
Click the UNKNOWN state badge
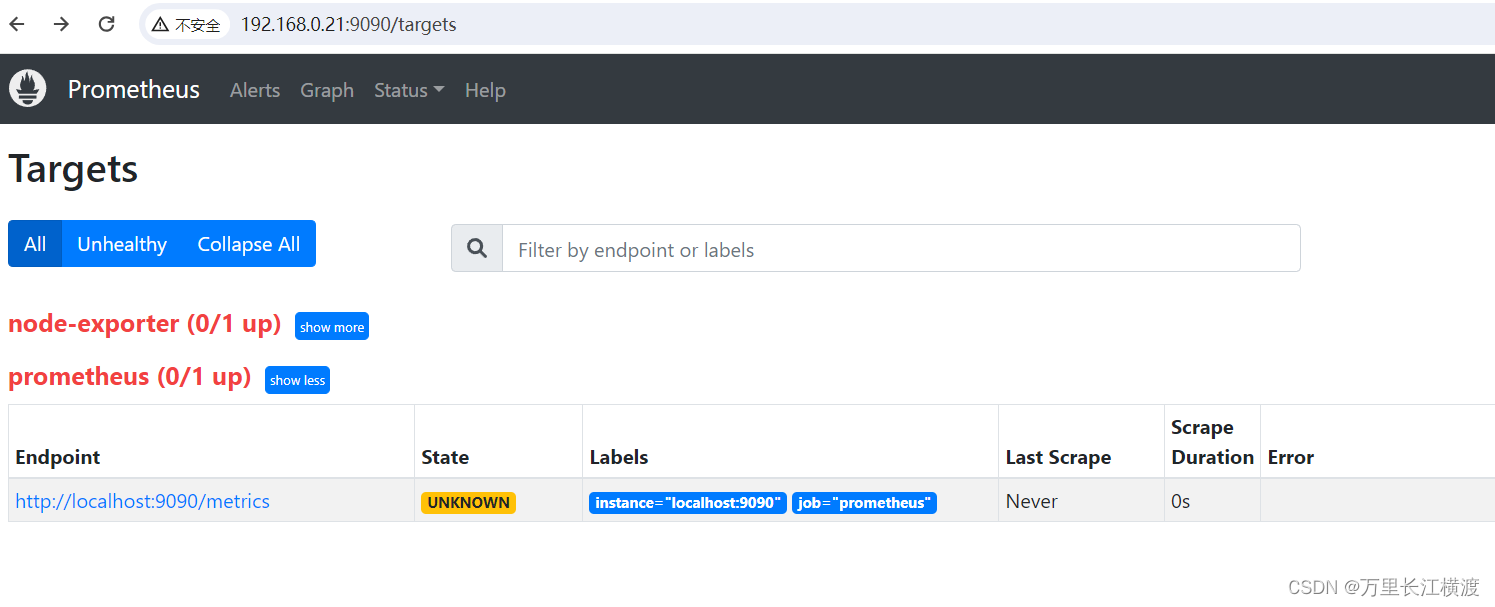pos(469,503)
